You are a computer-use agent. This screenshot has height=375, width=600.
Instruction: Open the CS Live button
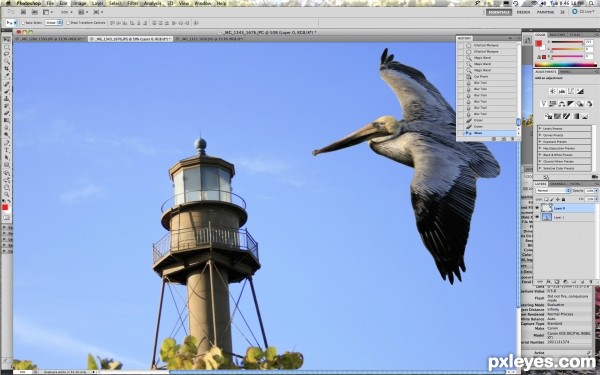583,12
